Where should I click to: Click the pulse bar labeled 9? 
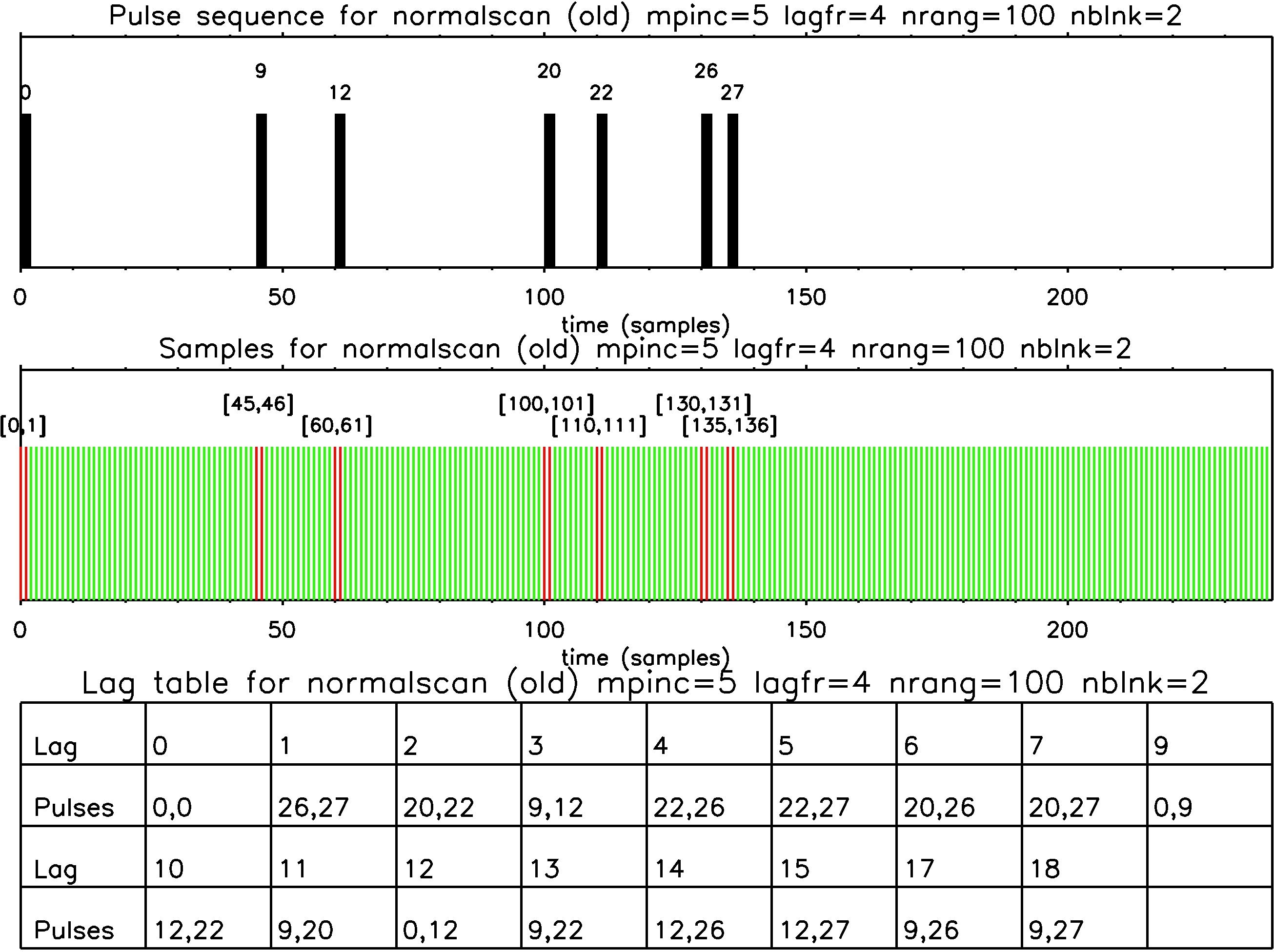261,191
